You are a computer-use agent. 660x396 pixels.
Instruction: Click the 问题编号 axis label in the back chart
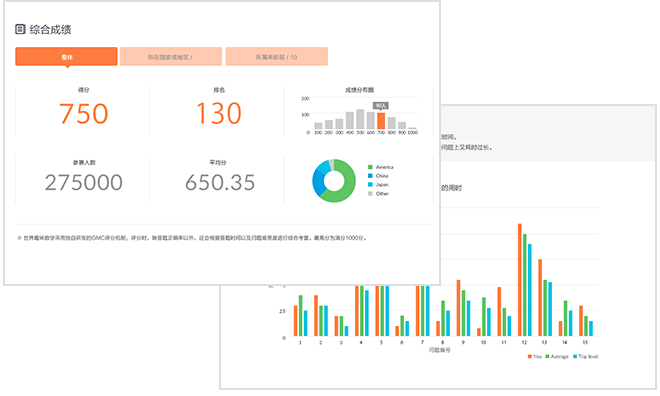[x=439, y=350]
